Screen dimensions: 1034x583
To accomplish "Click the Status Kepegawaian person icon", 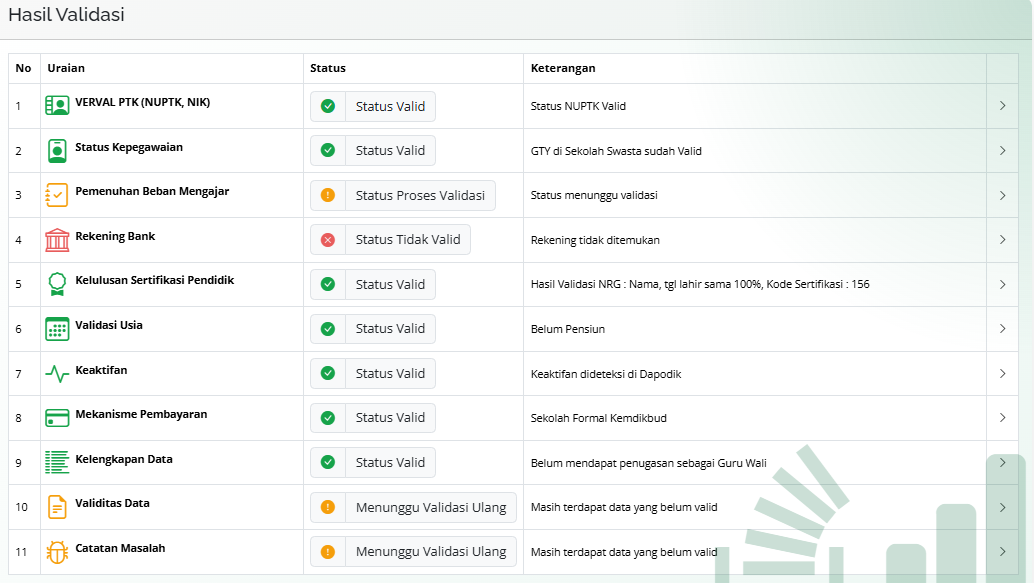I will coord(57,151).
